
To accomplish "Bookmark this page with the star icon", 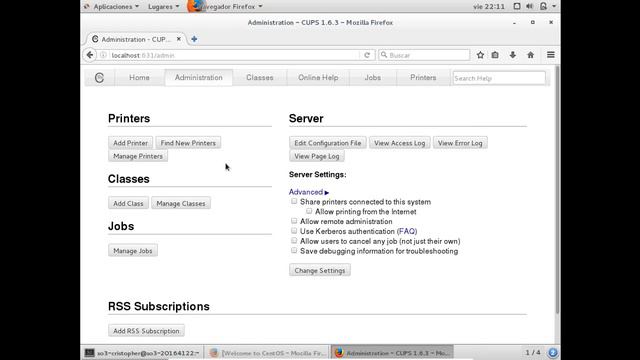I will tap(480, 55).
